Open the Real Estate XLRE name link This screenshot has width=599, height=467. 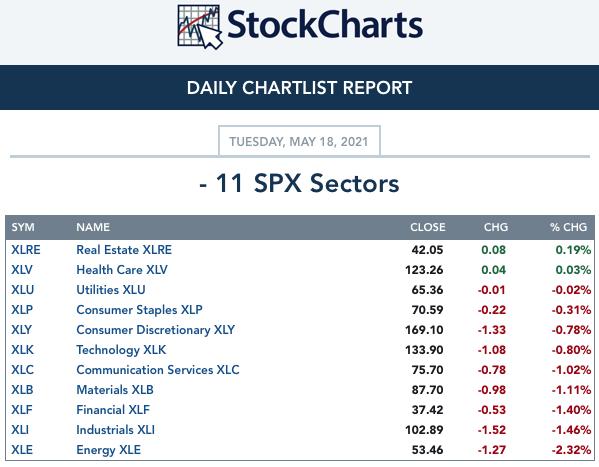point(124,250)
